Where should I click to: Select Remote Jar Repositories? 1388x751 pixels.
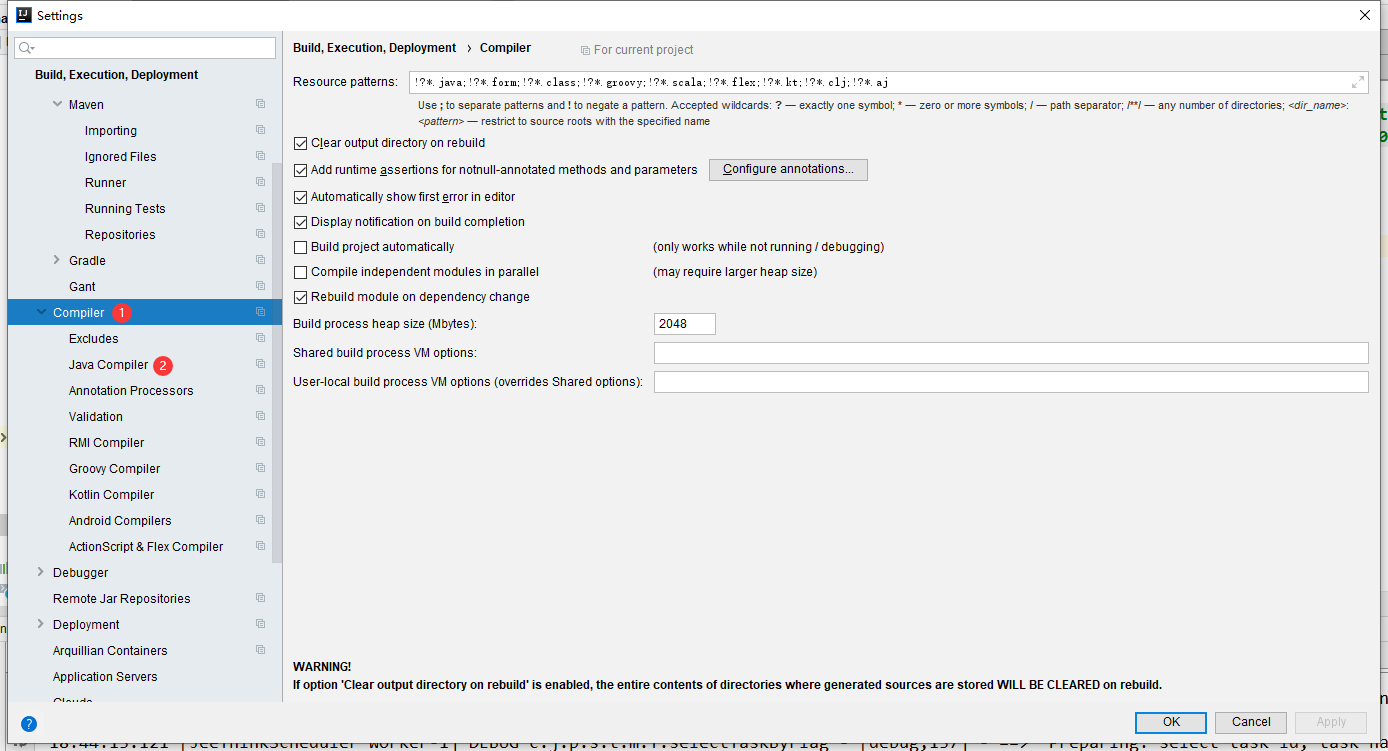click(x=121, y=599)
